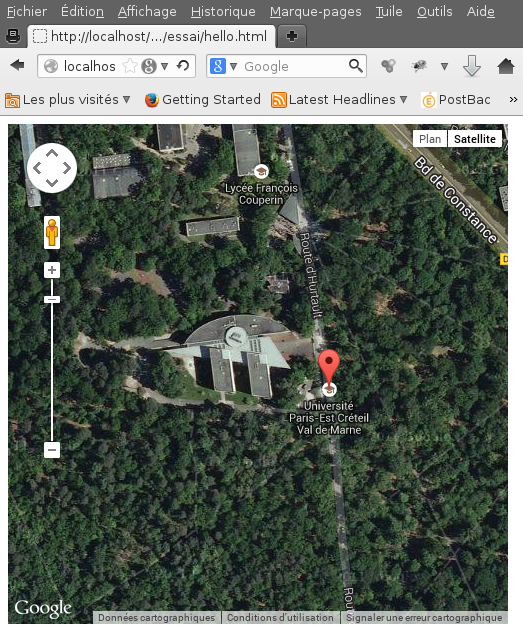Image resolution: width=523 pixels, height=632 pixels.
Task: Expand Latest Headlines feed dropdown
Action: click(404, 99)
